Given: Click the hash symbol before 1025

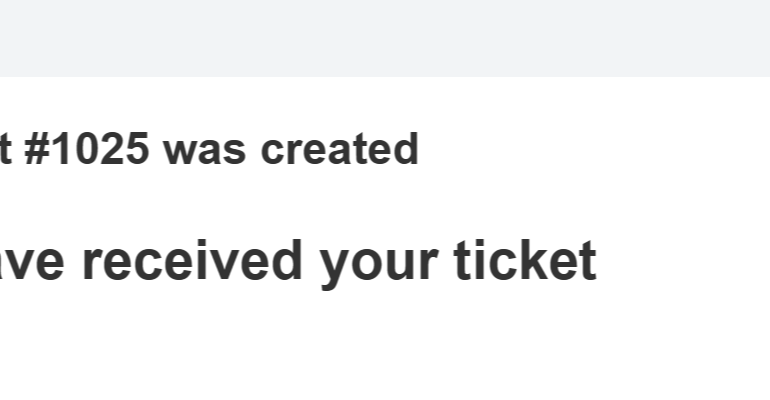Looking at the screenshot, I should 35,150.
